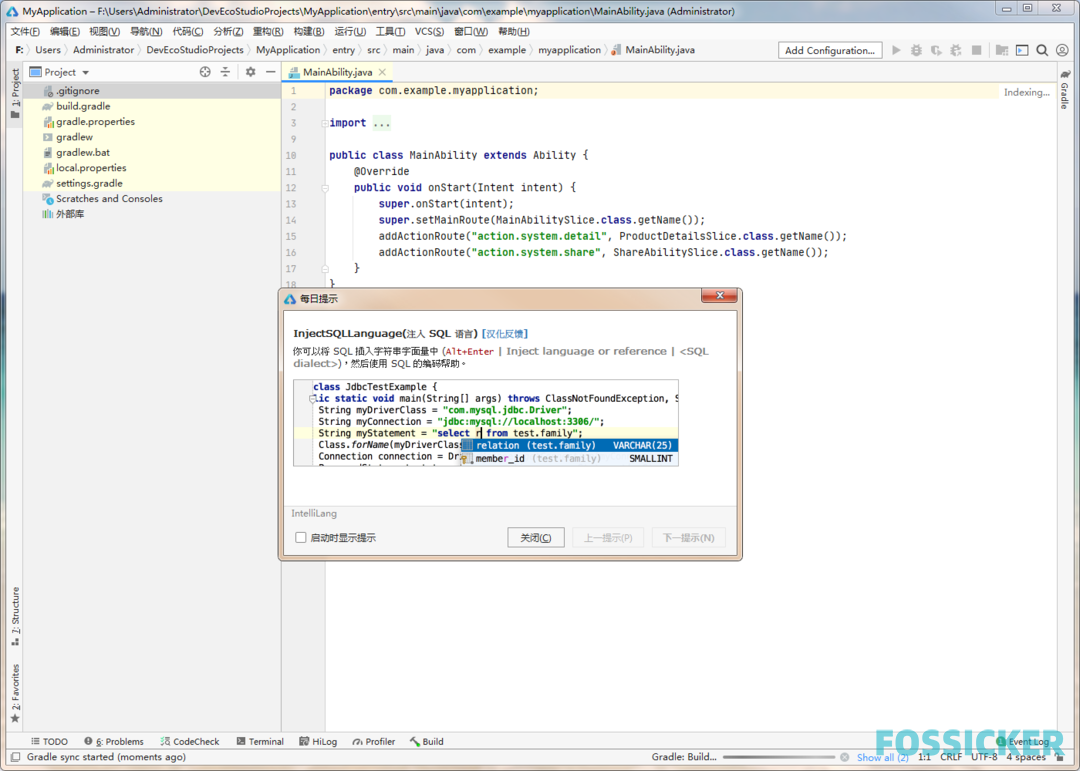Screen dimensions: 1080x771
Task: Click the Run with Coverage icon
Action: pyautogui.click(x=936, y=50)
